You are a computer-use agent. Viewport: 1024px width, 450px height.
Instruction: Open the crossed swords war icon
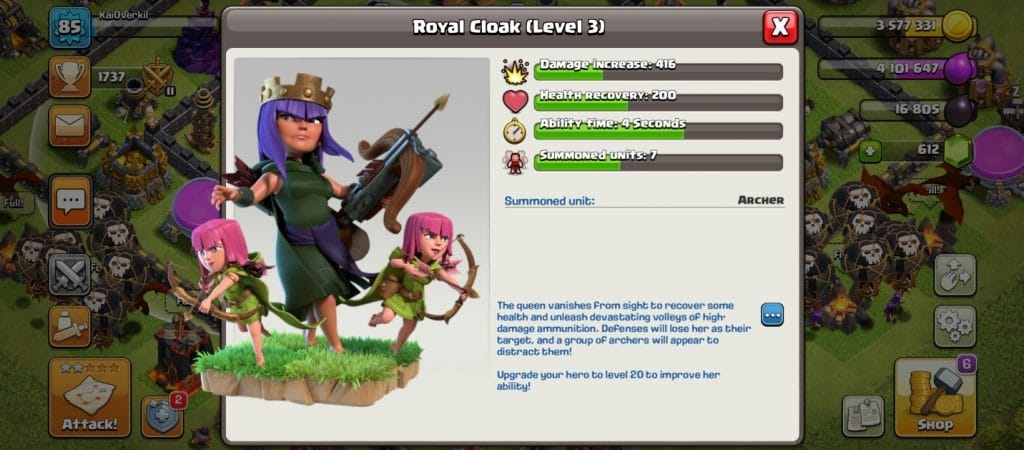[69, 275]
